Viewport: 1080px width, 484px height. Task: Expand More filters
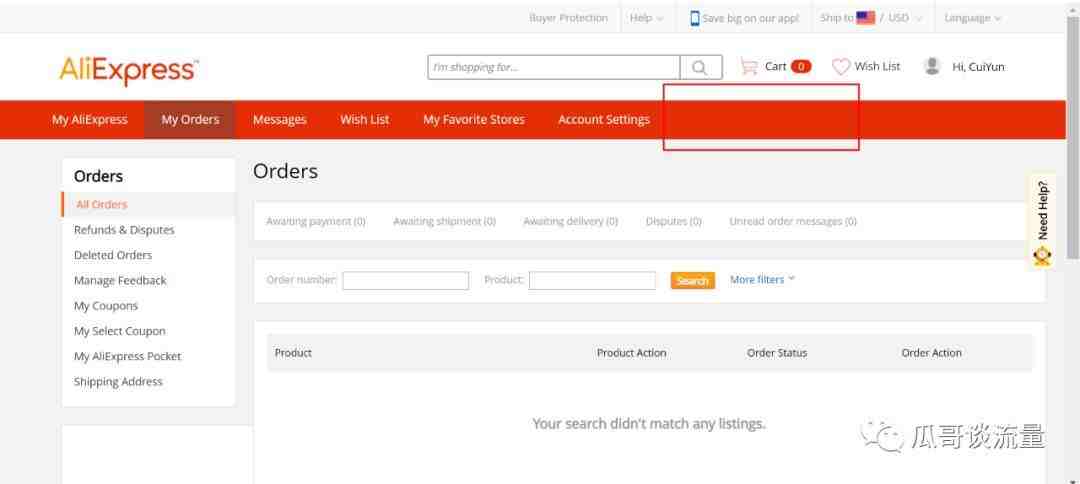762,280
